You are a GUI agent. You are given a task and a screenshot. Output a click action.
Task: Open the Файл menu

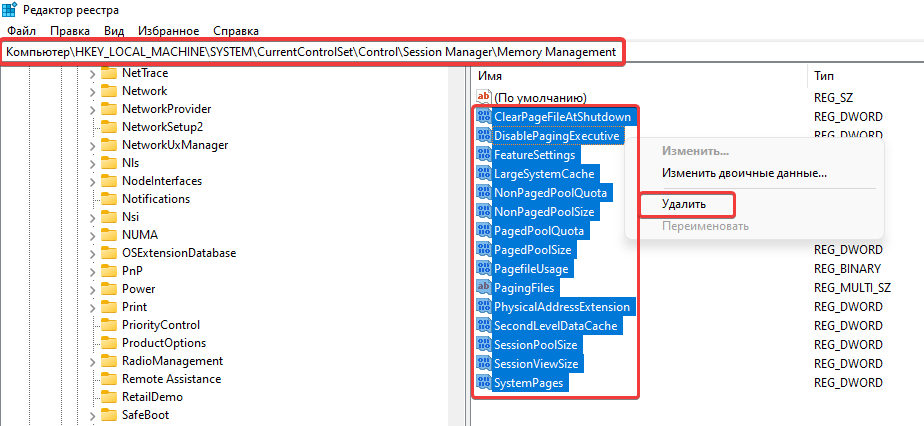coord(21,31)
